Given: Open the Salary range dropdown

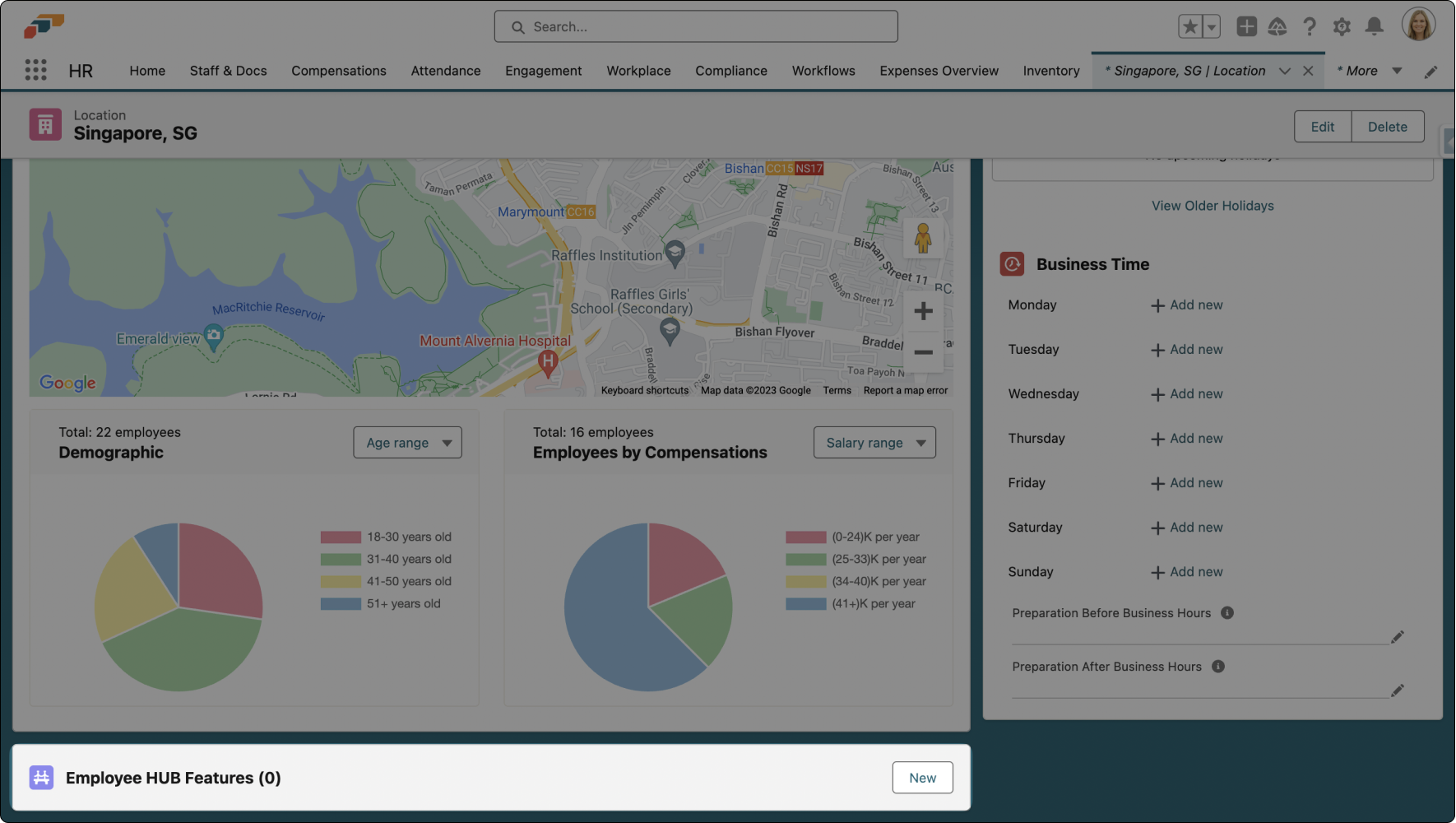Looking at the screenshot, I should tap(874, 442).
